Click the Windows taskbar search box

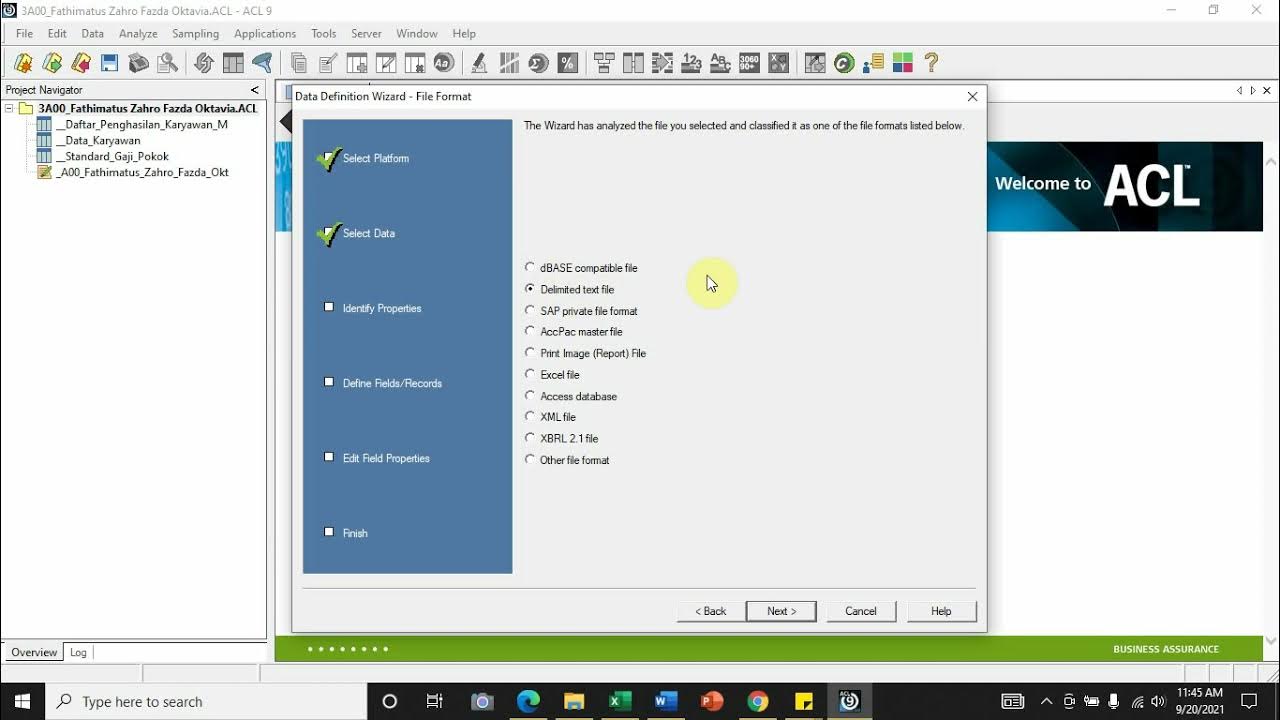click(206, 701)
